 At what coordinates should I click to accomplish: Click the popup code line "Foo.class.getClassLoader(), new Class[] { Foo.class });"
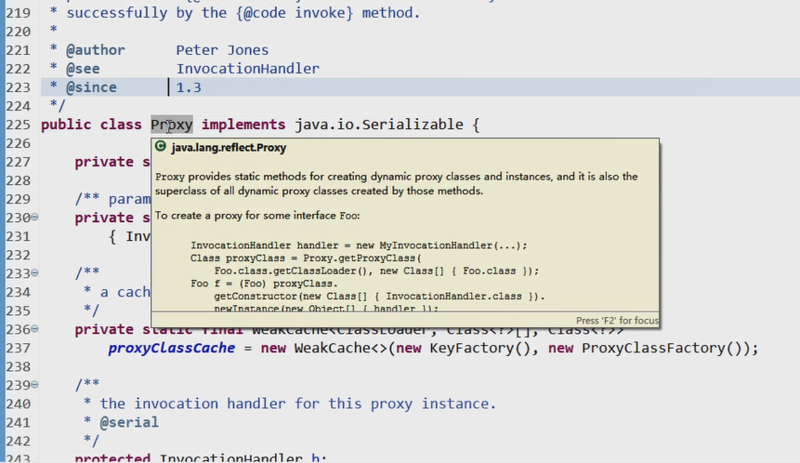pos(377,271)
